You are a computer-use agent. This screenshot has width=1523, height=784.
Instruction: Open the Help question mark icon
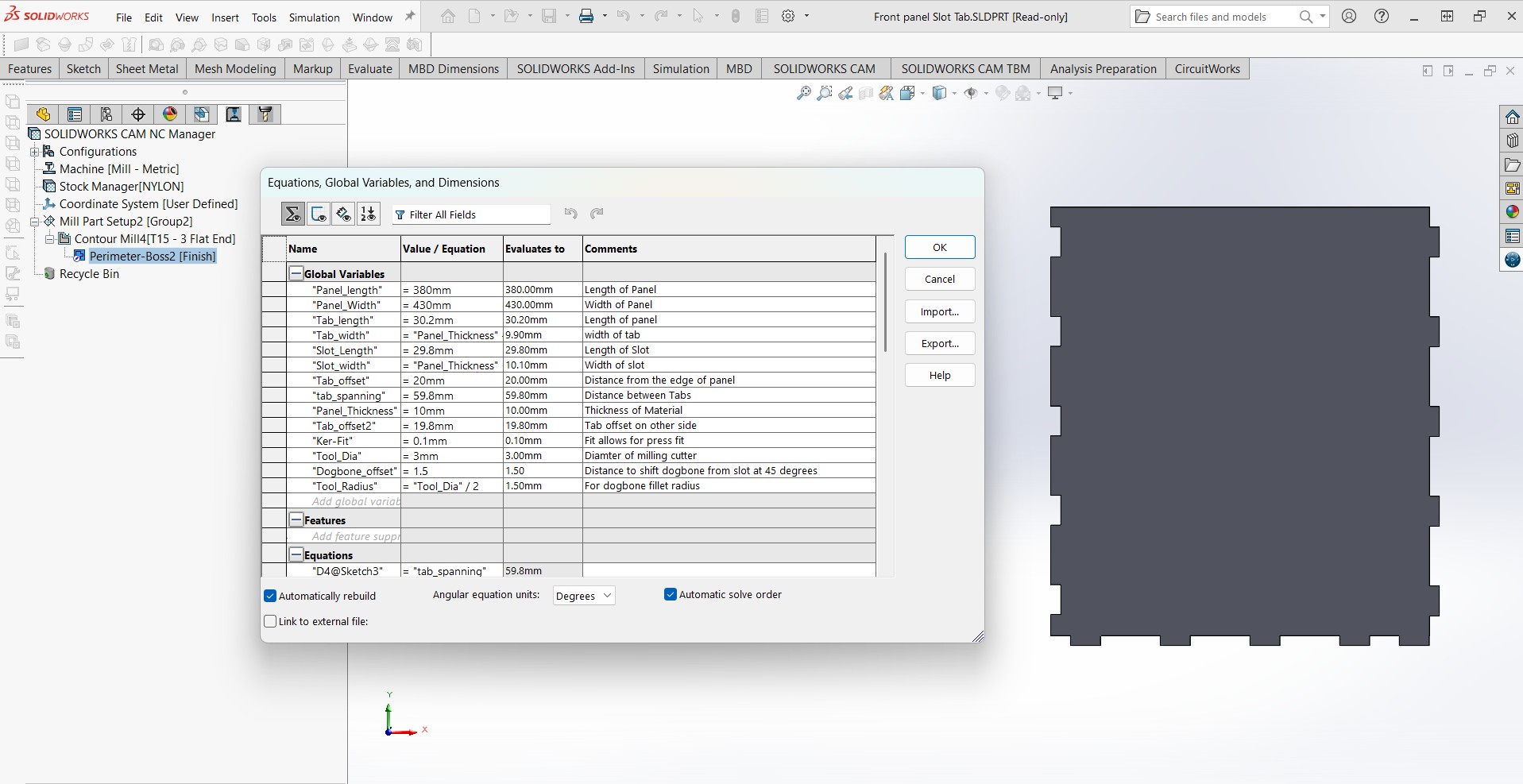coord(1382,16)
